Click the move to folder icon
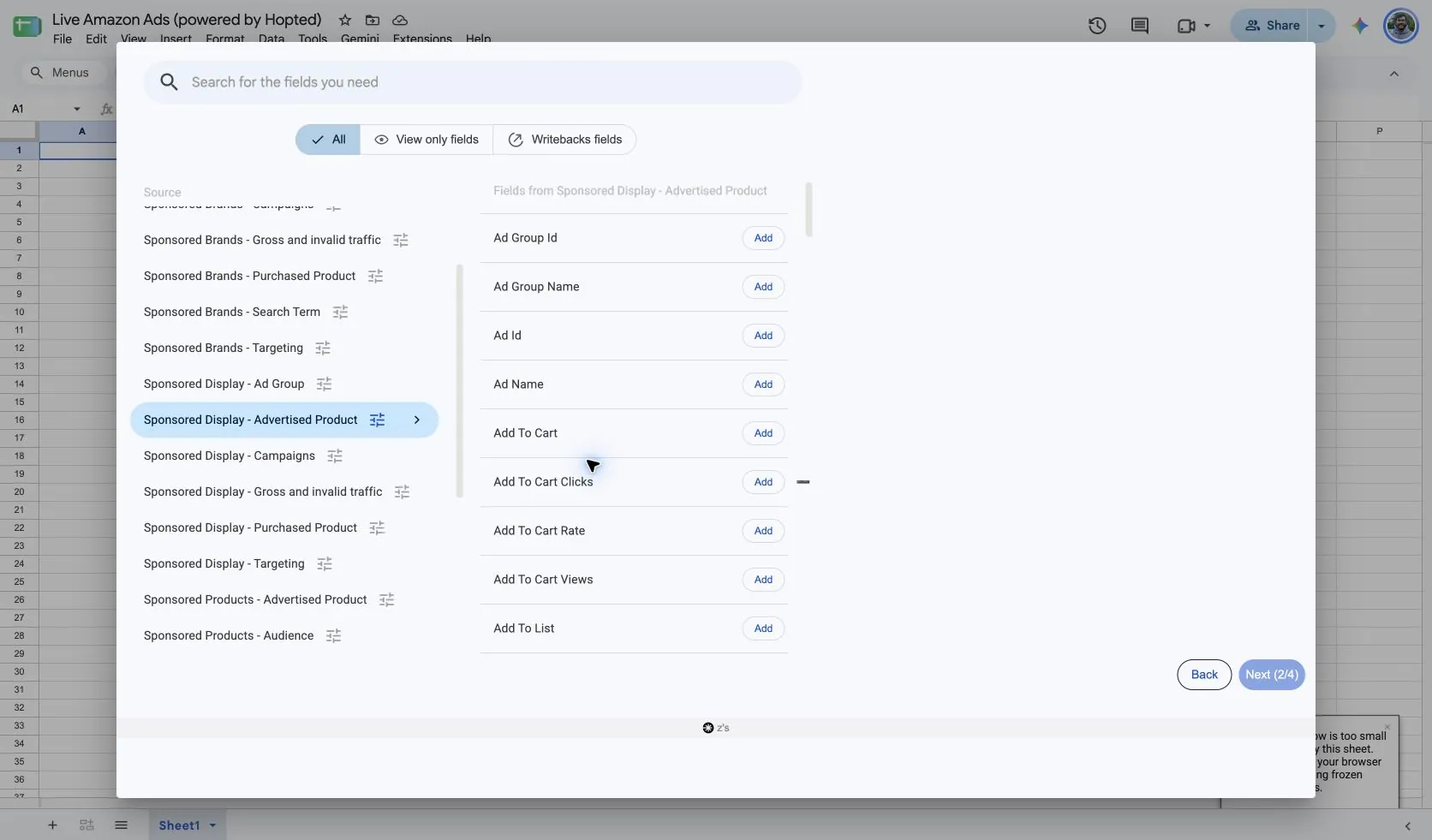Viewport: 1432px width, 840px height. pos(372,20)
